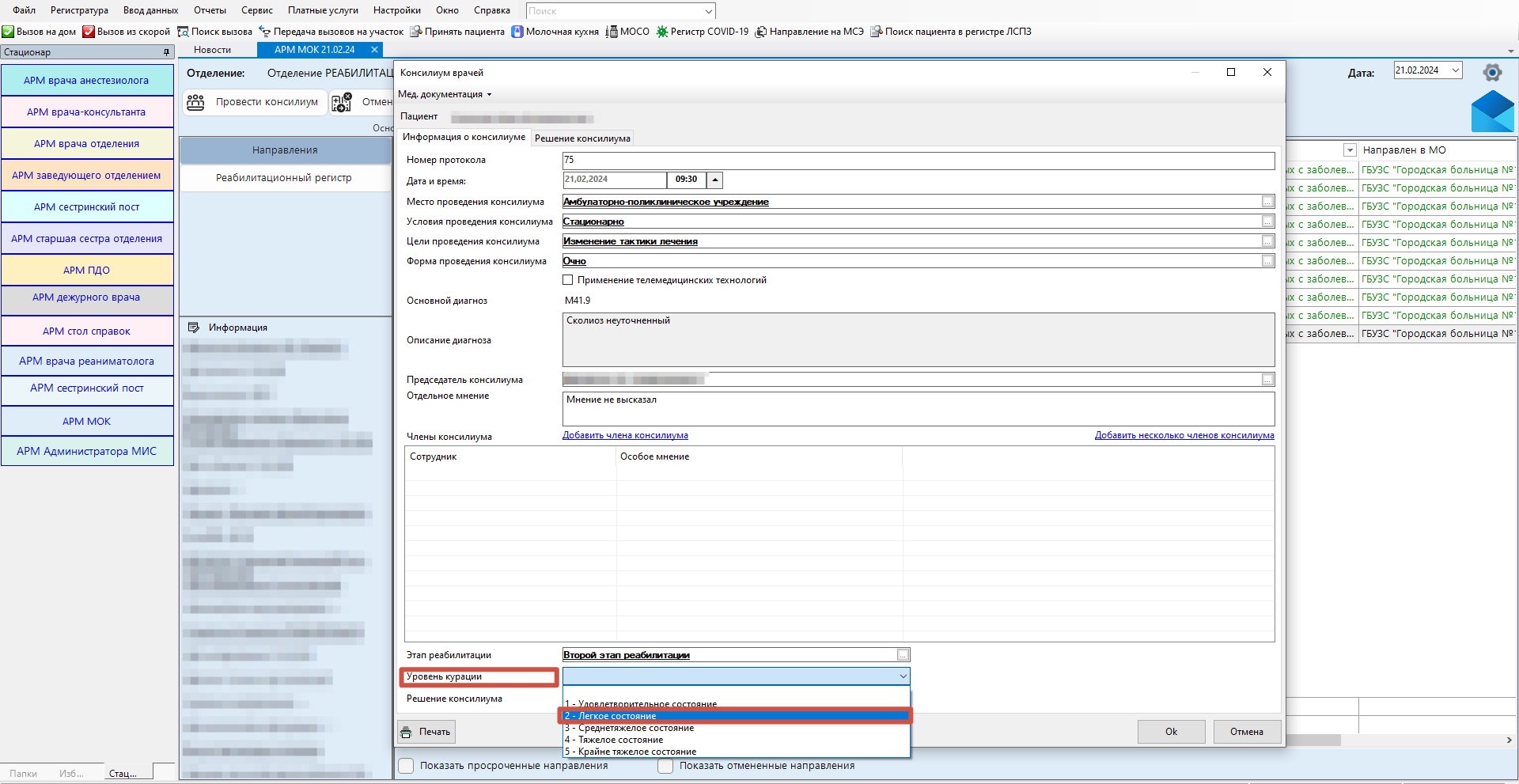Screen dimensions: 1519x784
Task: Pin the Стационар sidebar panel
Action: 166,52
